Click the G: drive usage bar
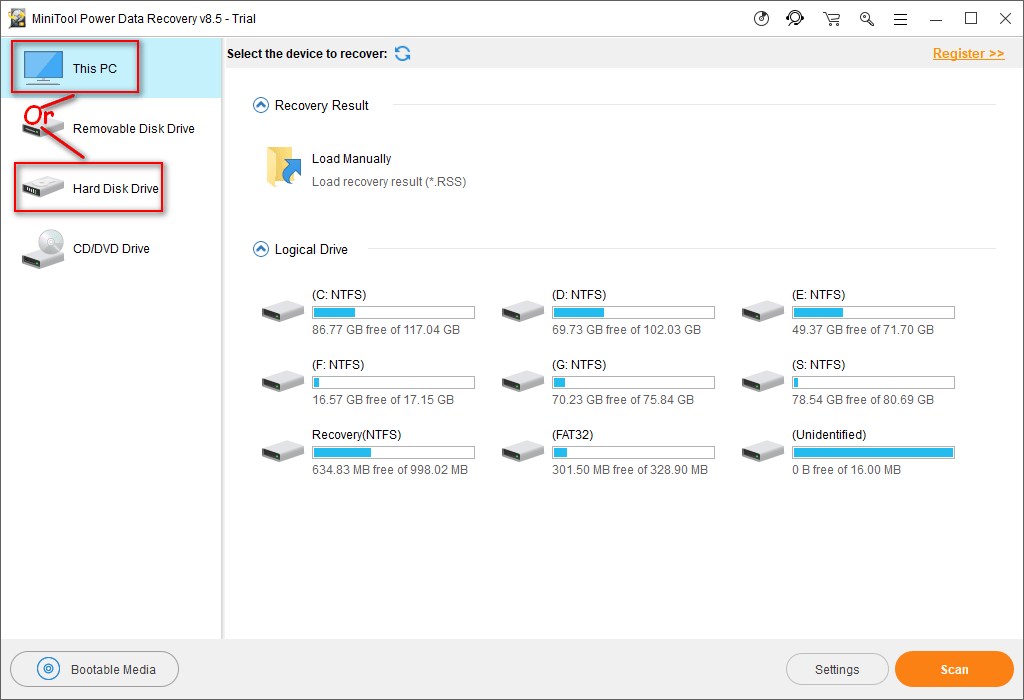 click(x=633, y=383)
